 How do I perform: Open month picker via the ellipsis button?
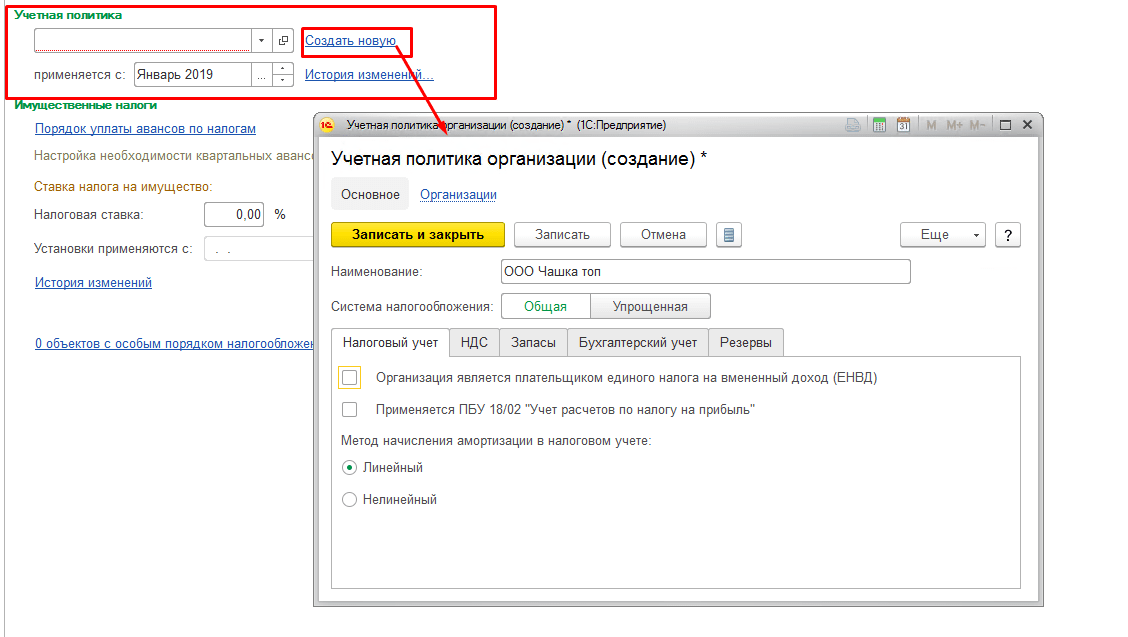point(262,74)
